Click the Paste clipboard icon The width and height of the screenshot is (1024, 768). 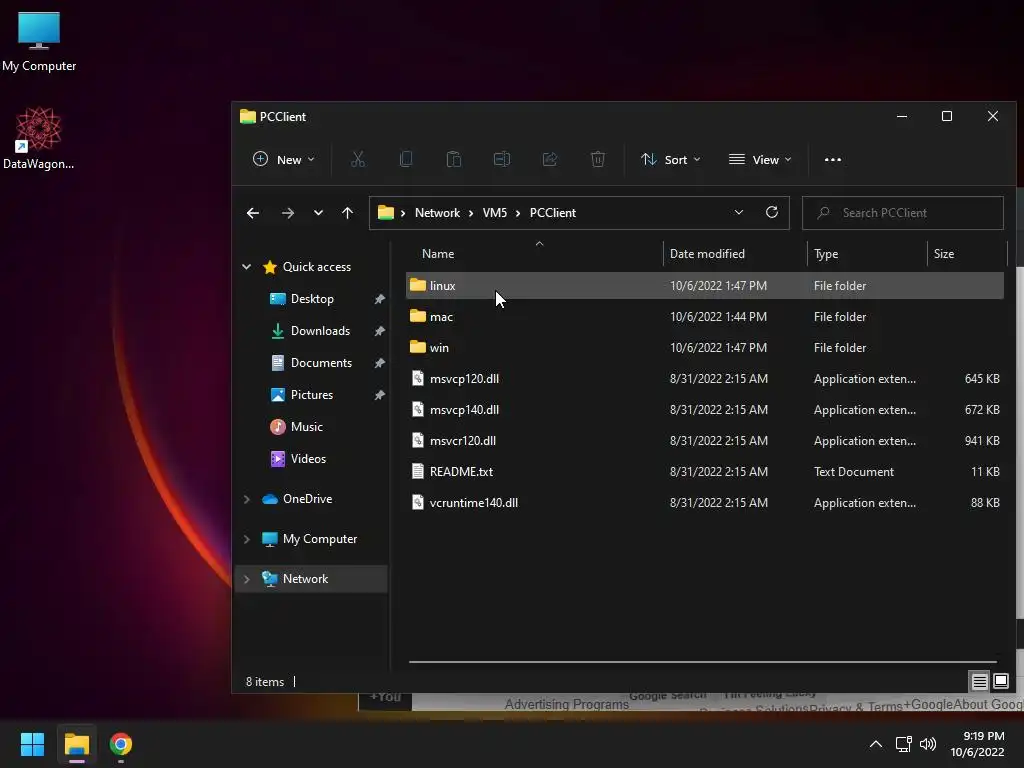454,159
